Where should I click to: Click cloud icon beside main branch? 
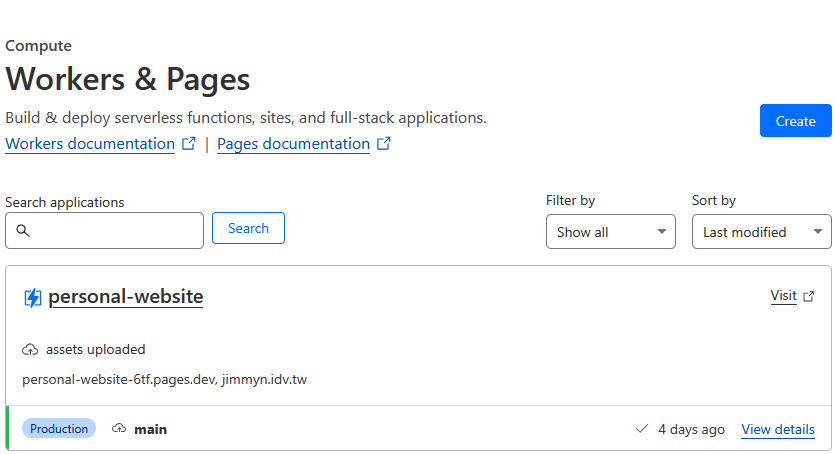click(x=119, y=428)
